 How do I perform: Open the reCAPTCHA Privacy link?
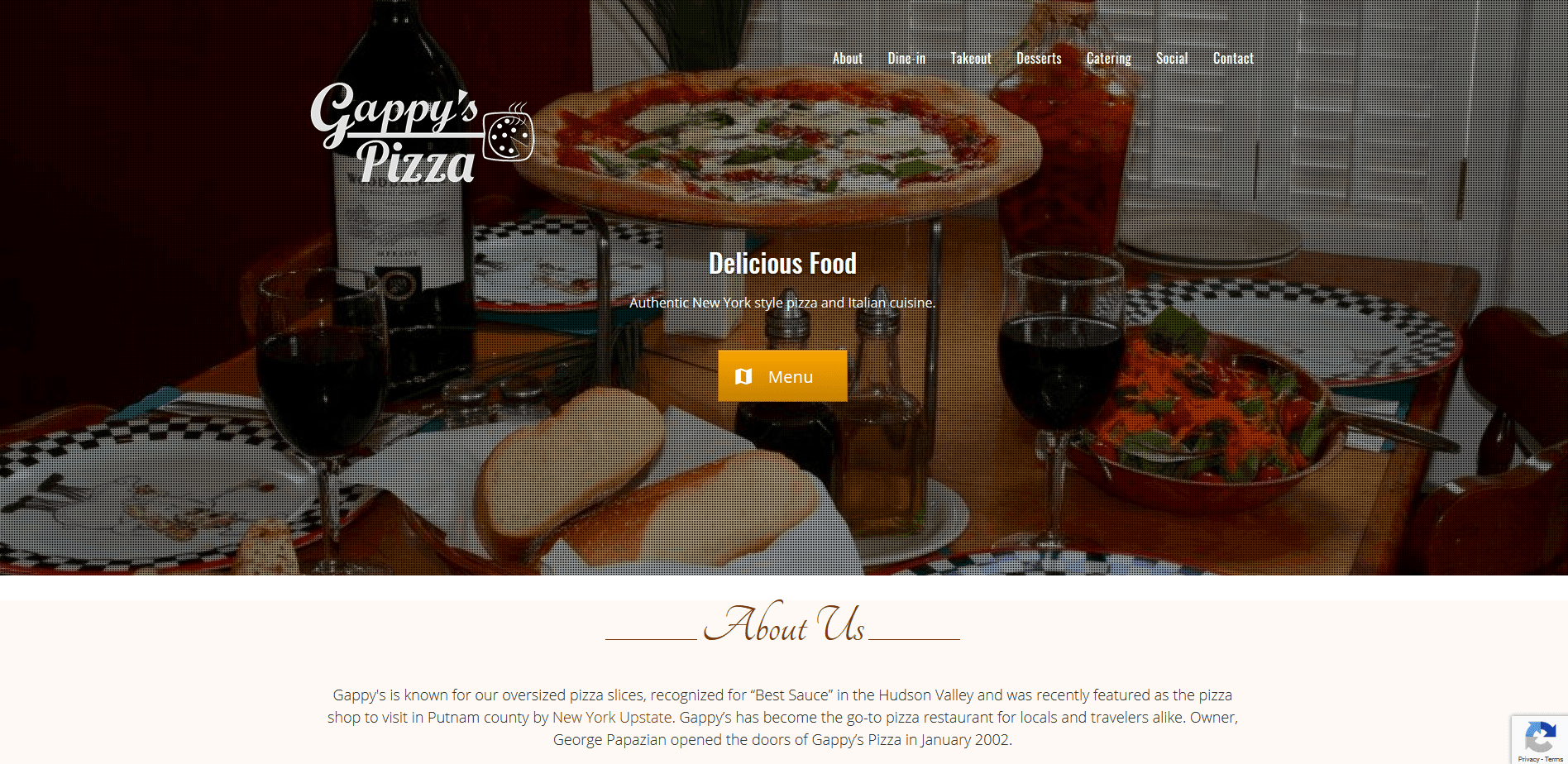point(1528,759)
